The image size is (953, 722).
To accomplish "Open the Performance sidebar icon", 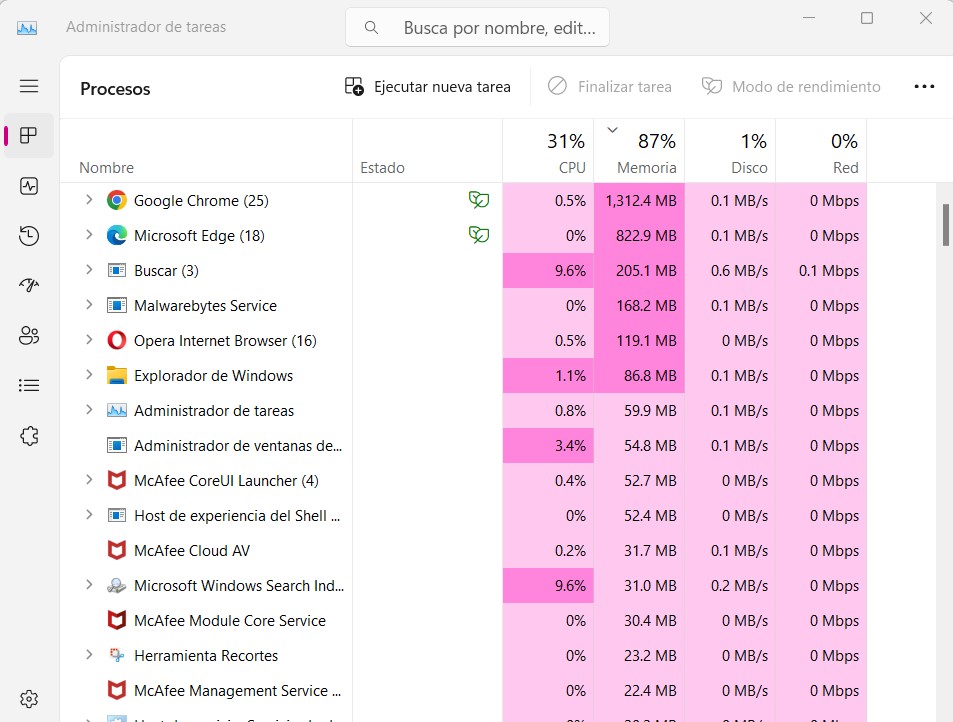I will [x=29, y=185].
